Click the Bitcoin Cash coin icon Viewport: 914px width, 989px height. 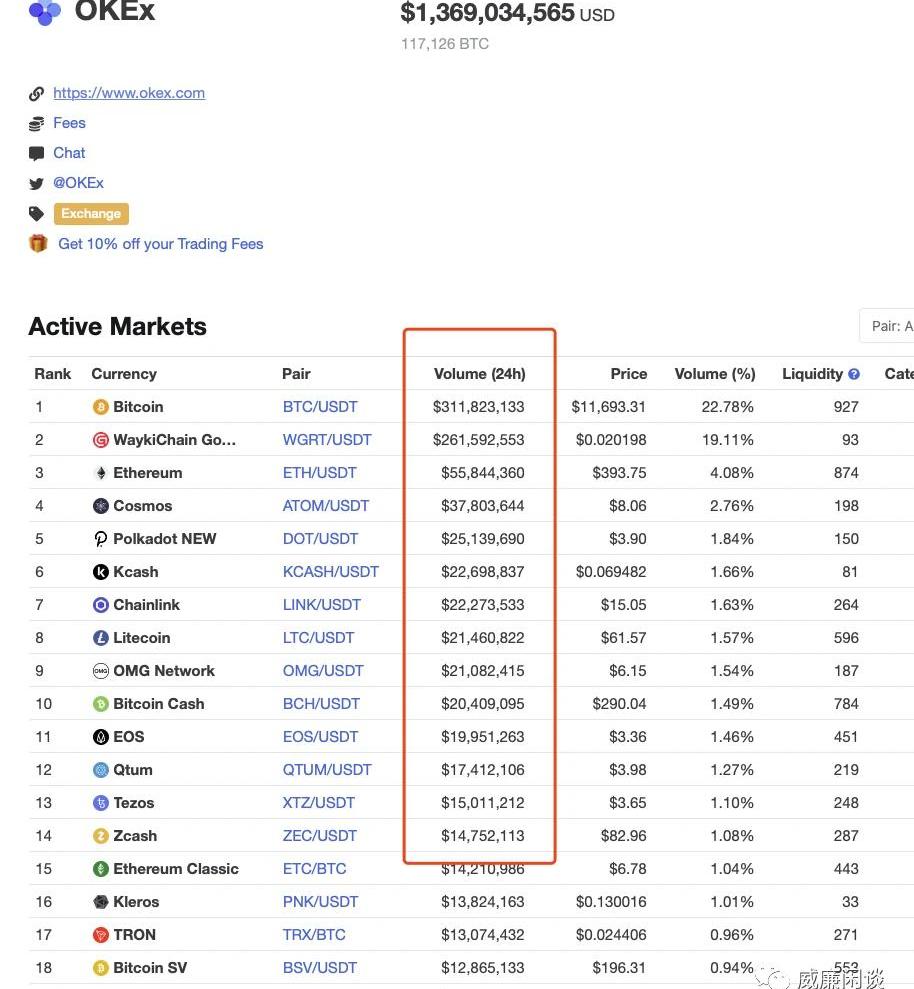101,704
